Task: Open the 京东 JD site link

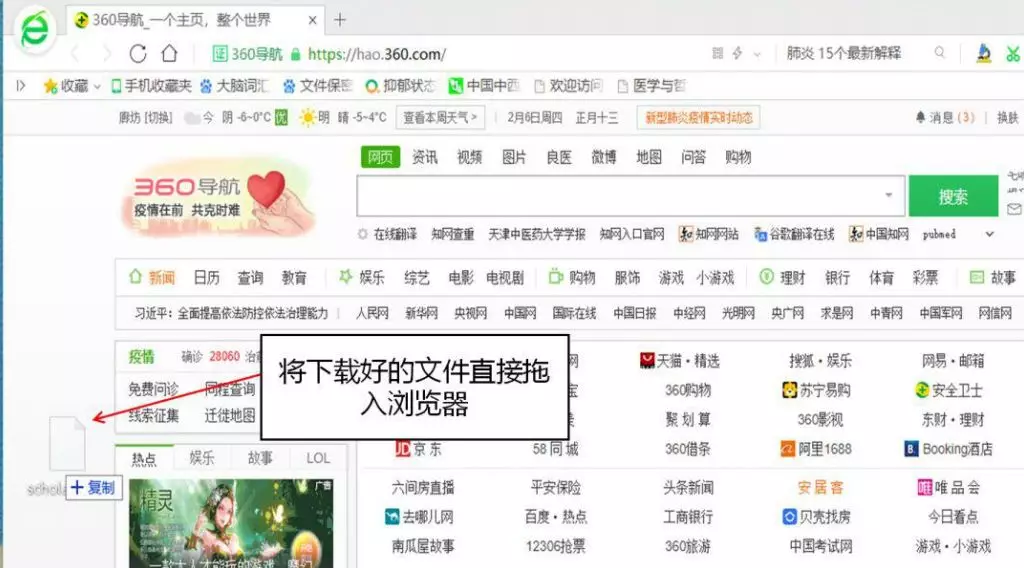Action: [x=419, y=449]
